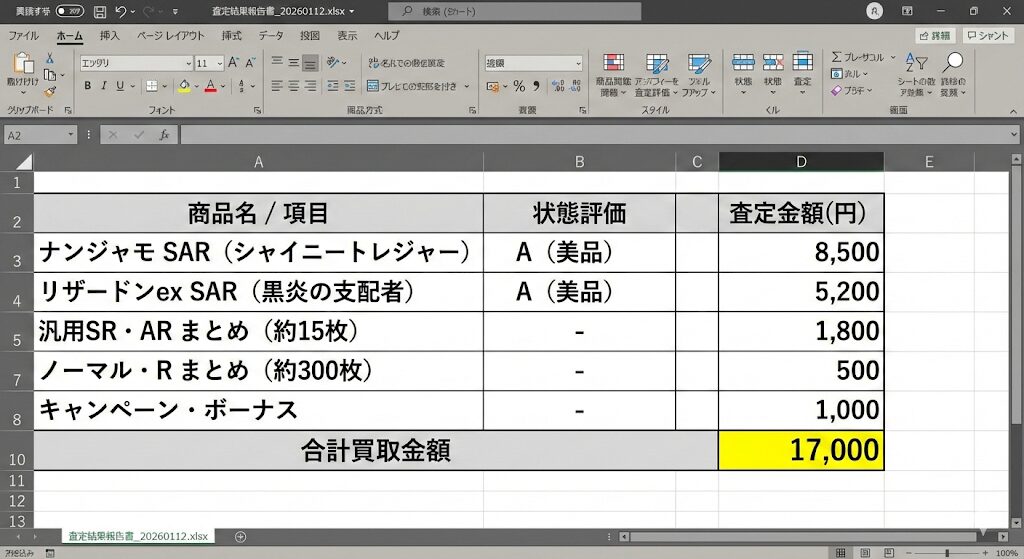Click the Undo arrow icon

point(122,12)
